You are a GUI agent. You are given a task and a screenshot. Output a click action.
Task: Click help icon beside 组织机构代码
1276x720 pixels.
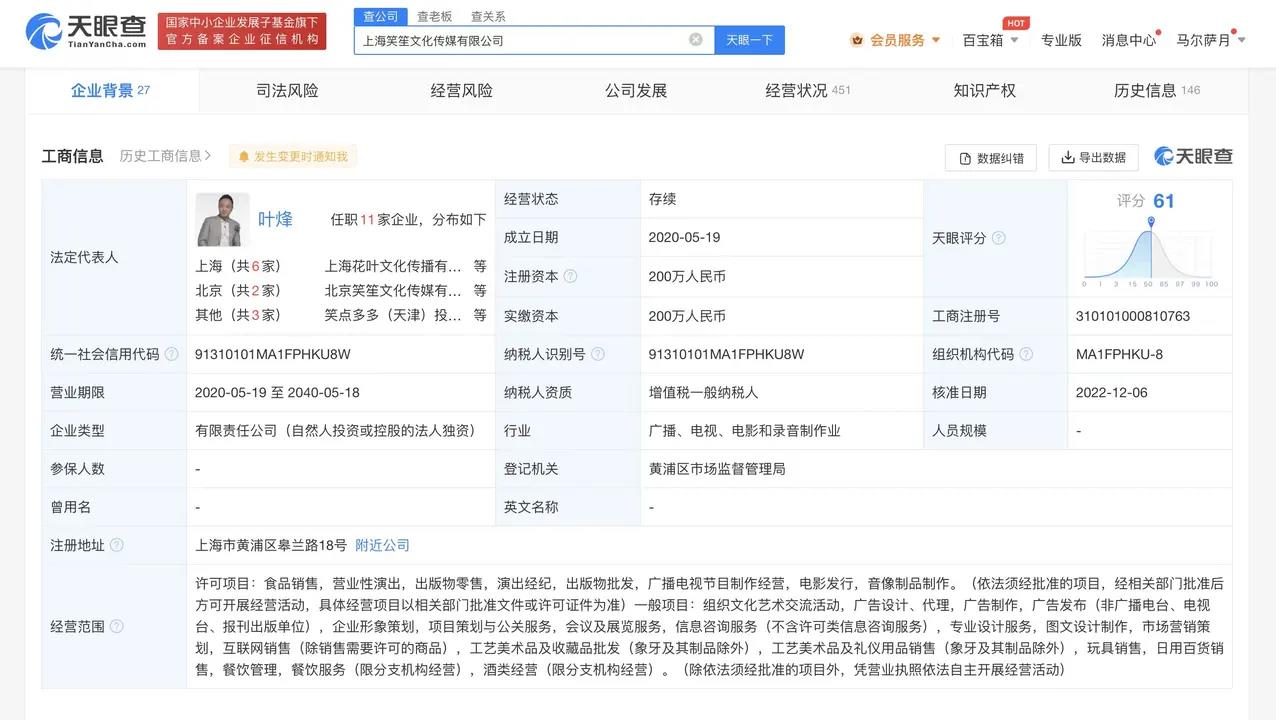(x=1026, y=354)
